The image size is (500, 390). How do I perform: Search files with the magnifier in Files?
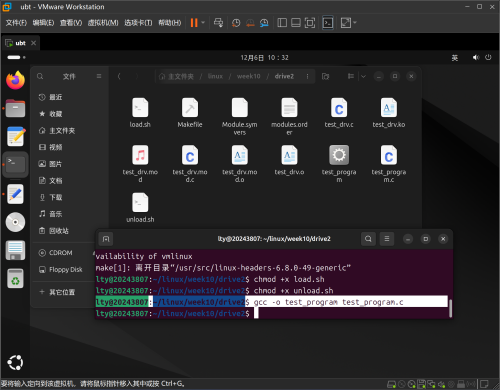click(40, 76)
